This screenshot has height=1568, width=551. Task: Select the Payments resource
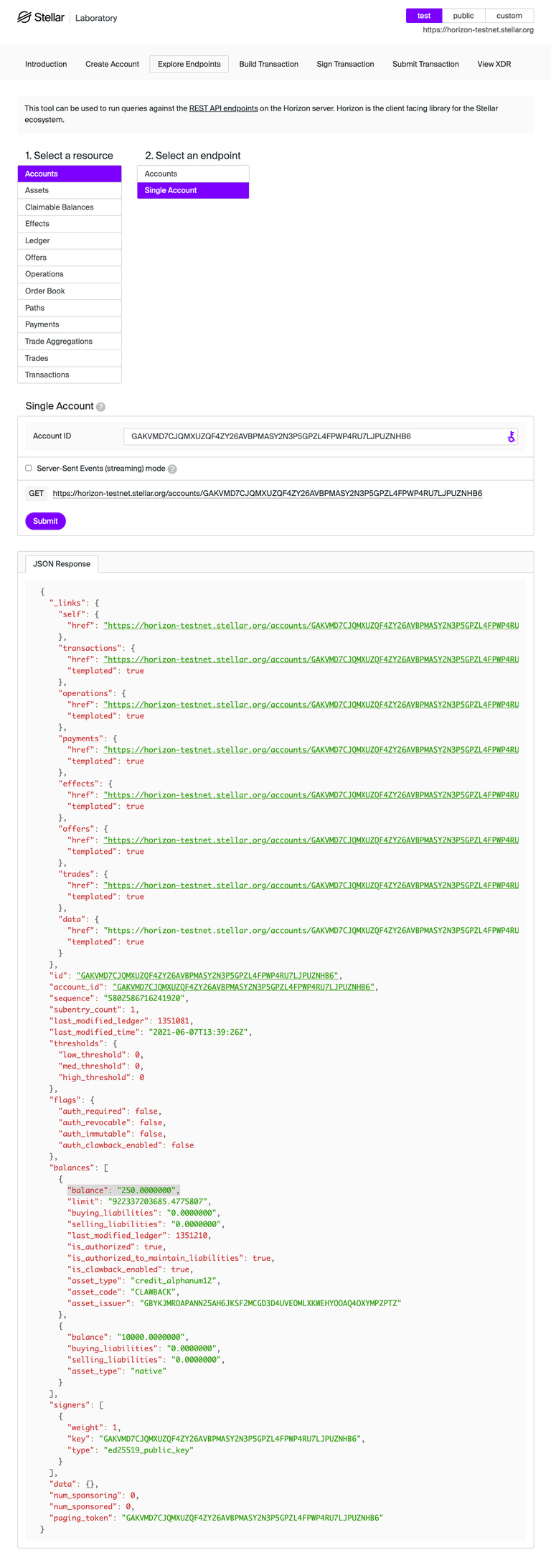(70, 324)
